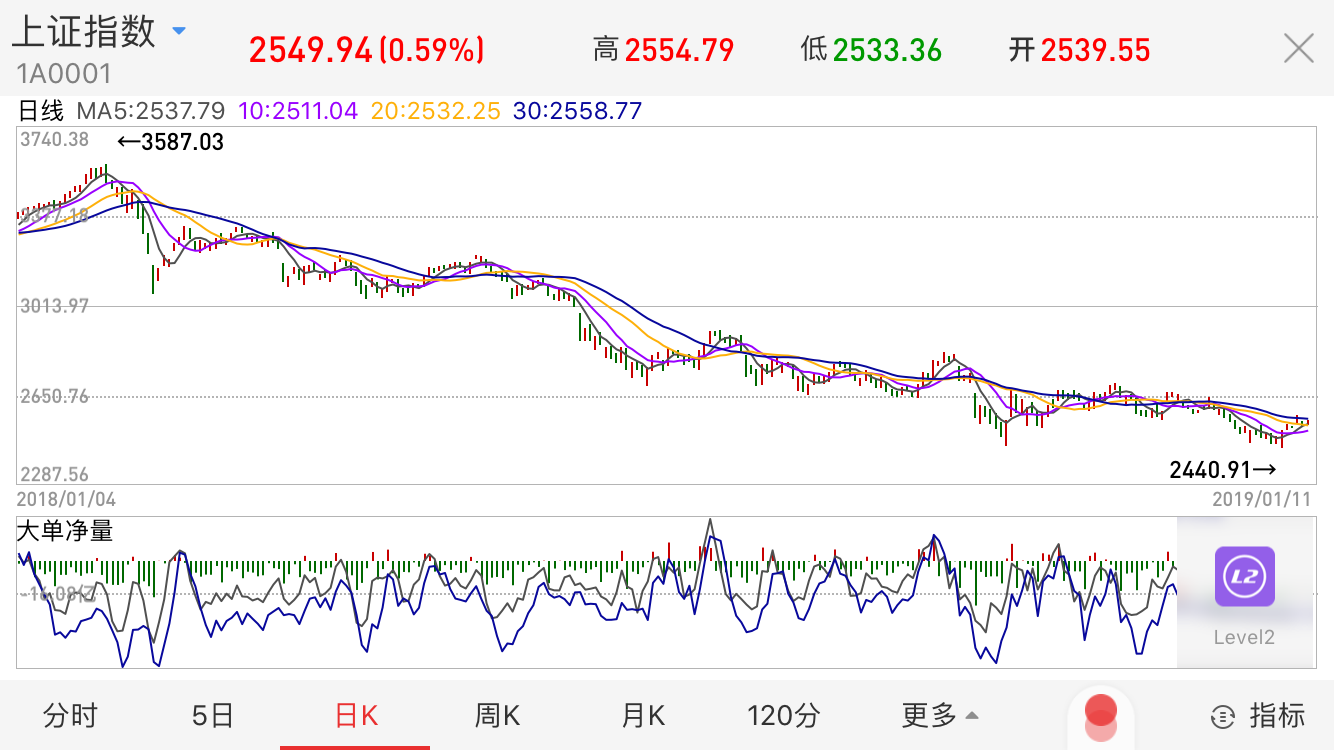Click the MA5:2537.79 label
Image resolution: width=1334 pixels, height=750 pixels.
(151, 111)
